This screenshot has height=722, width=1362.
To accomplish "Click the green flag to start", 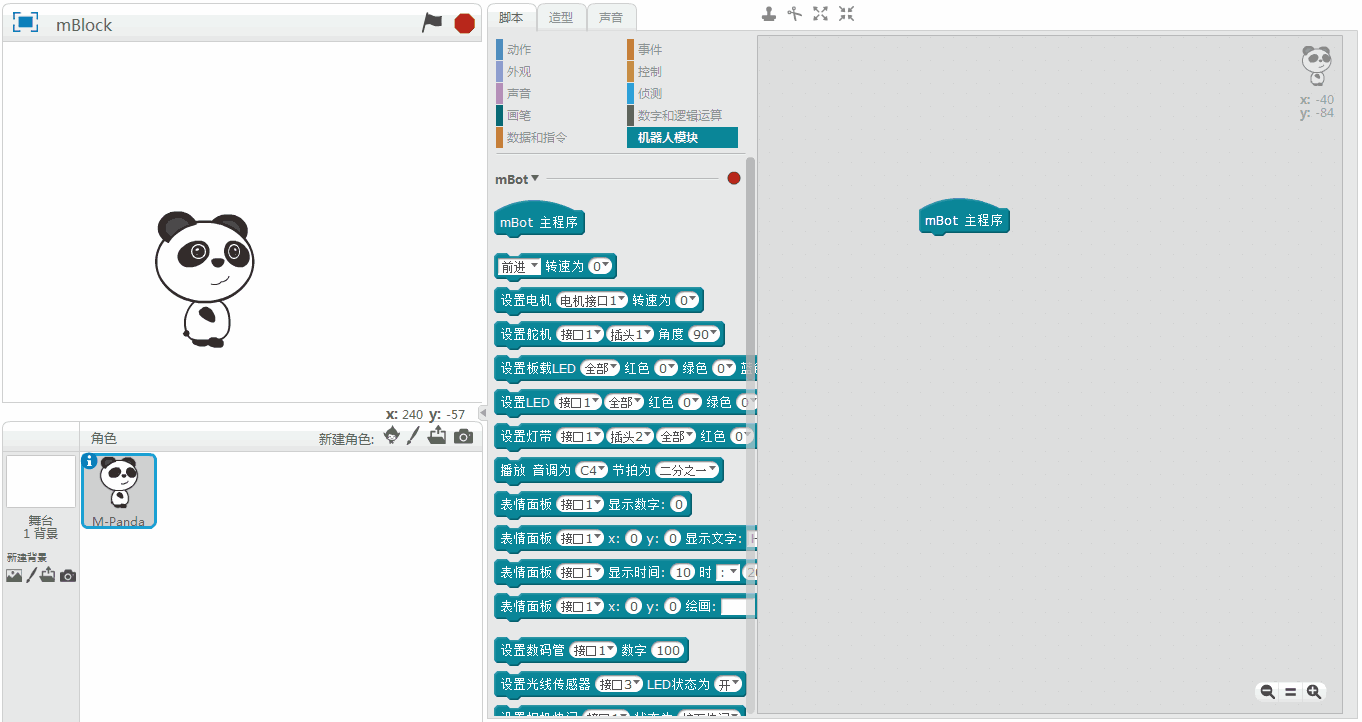I will point(432,22).
